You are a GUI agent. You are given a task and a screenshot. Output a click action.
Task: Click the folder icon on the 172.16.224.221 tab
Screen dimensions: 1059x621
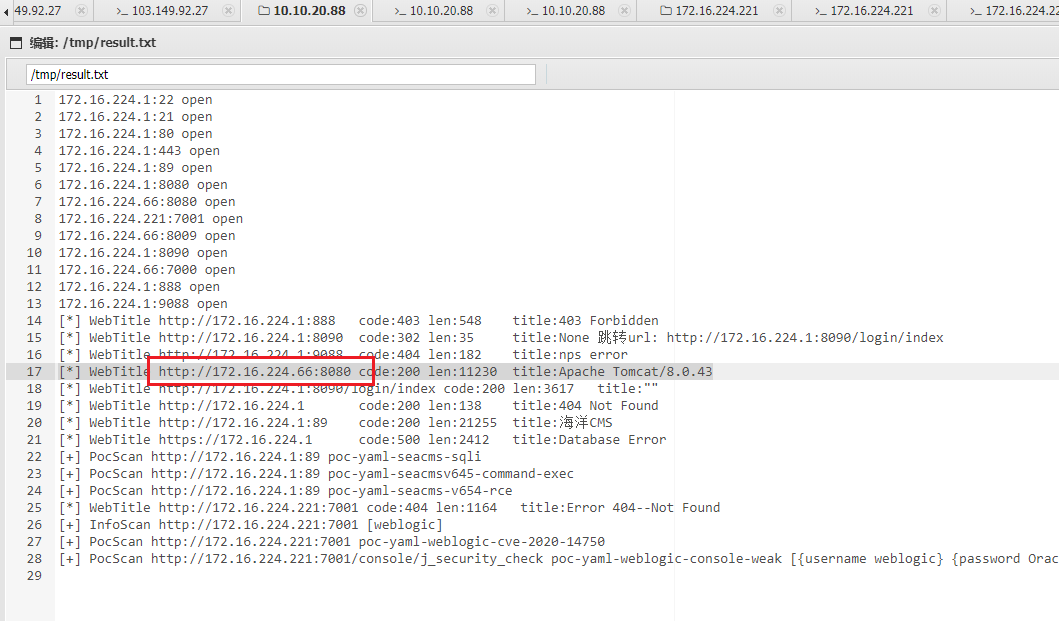pyautogui.click(x=666, y=11)
